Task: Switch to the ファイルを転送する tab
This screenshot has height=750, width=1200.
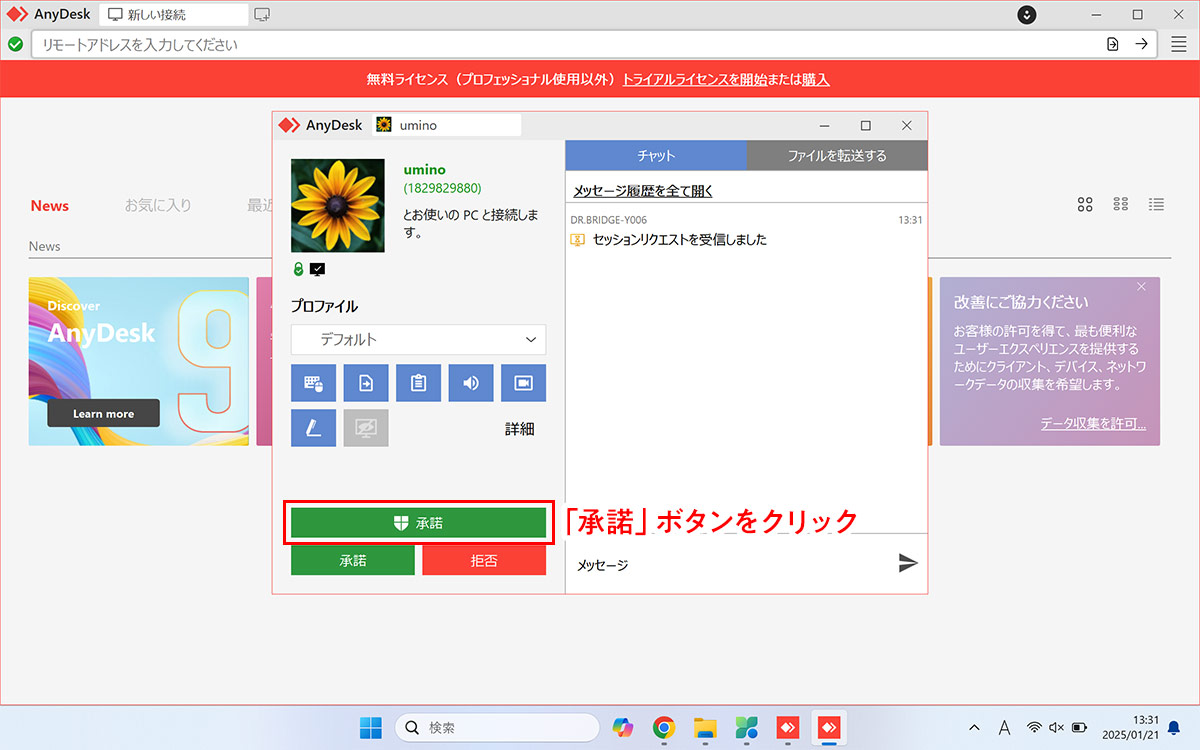Action: [837, 155]
